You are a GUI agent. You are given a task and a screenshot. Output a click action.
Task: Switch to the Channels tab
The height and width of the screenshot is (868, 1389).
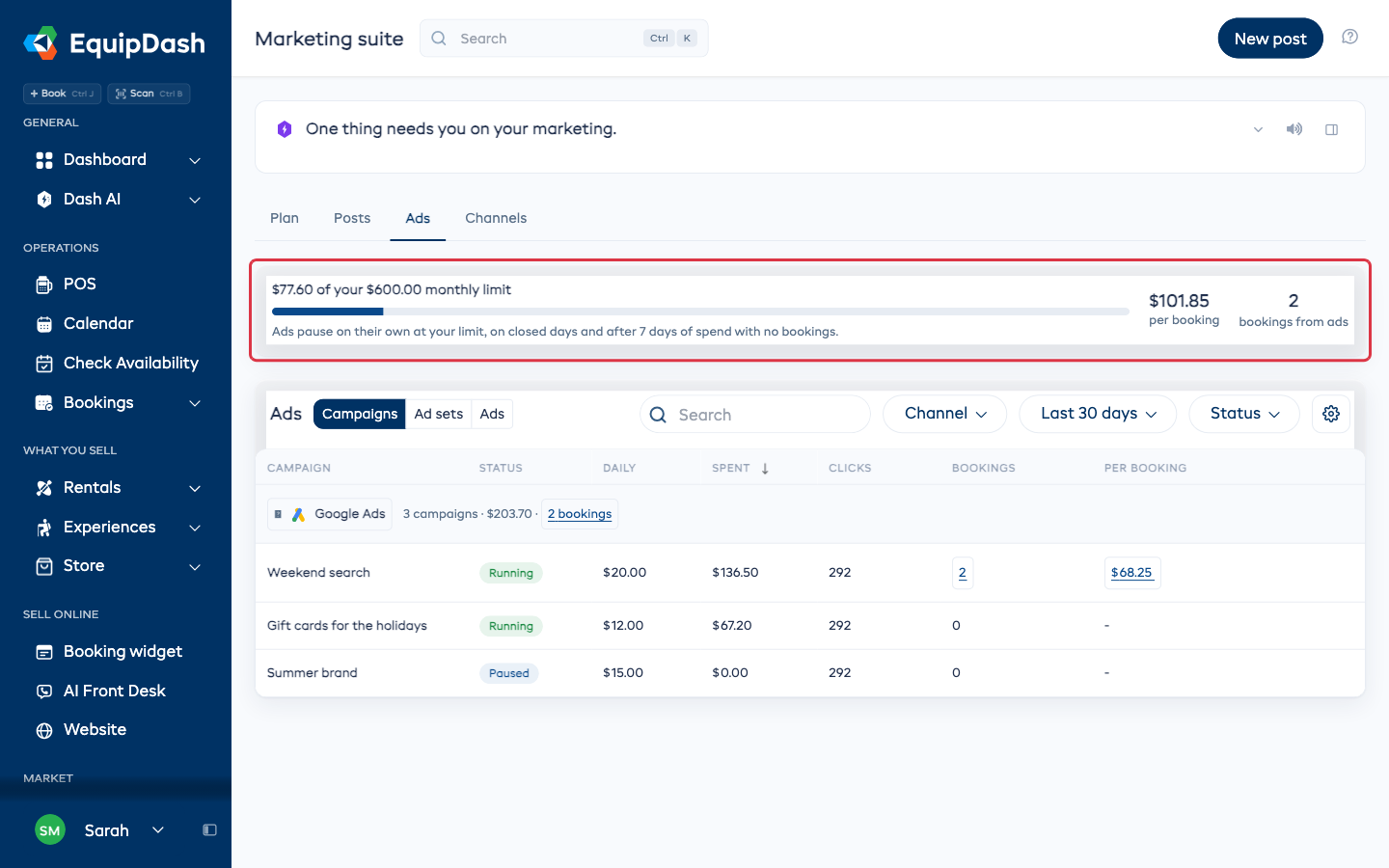(x=496, y=218)
